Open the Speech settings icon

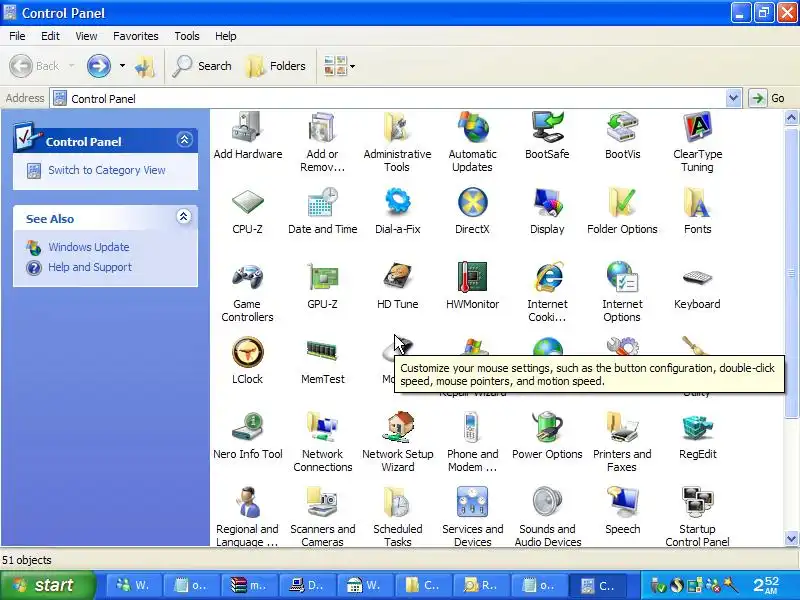coord(622,510)
